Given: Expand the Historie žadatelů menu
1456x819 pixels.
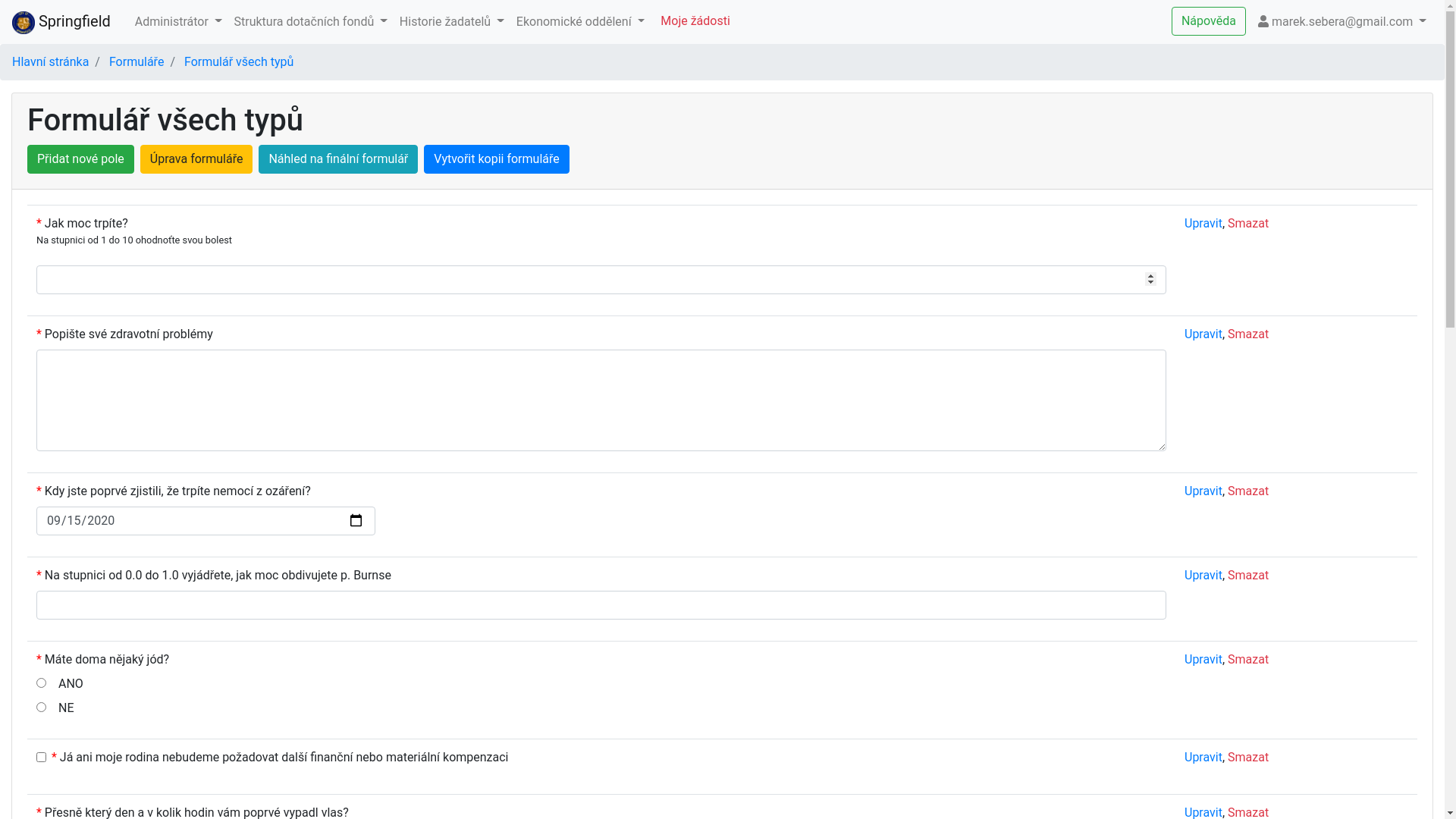Looking at the screenshot, I should [451, 22].
